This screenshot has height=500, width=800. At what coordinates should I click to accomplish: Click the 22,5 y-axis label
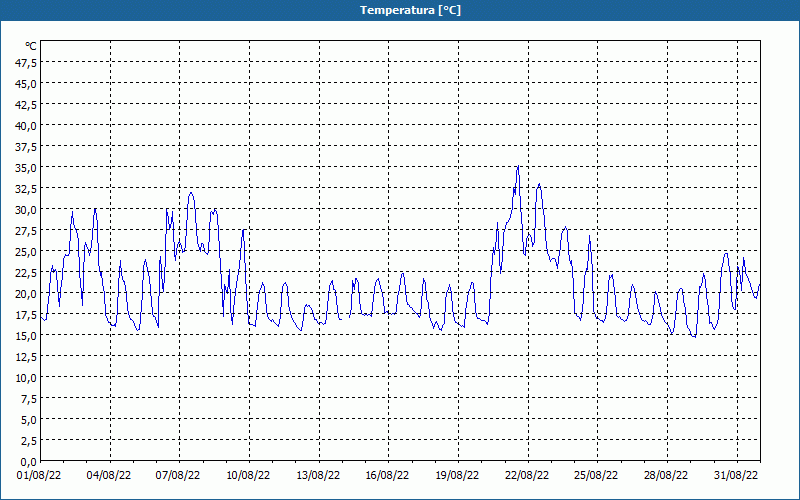(x=27, y=273)
